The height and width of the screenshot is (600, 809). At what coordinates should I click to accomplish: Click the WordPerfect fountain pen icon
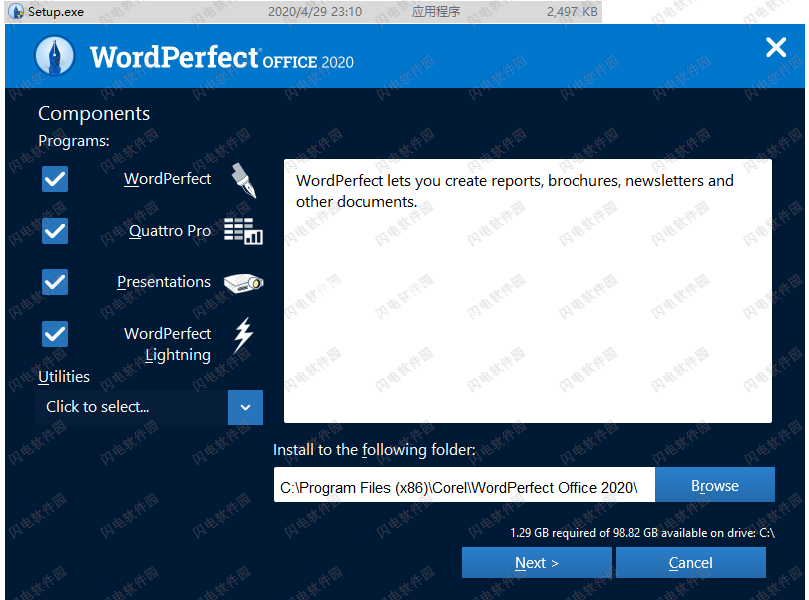tap(244, 180)
